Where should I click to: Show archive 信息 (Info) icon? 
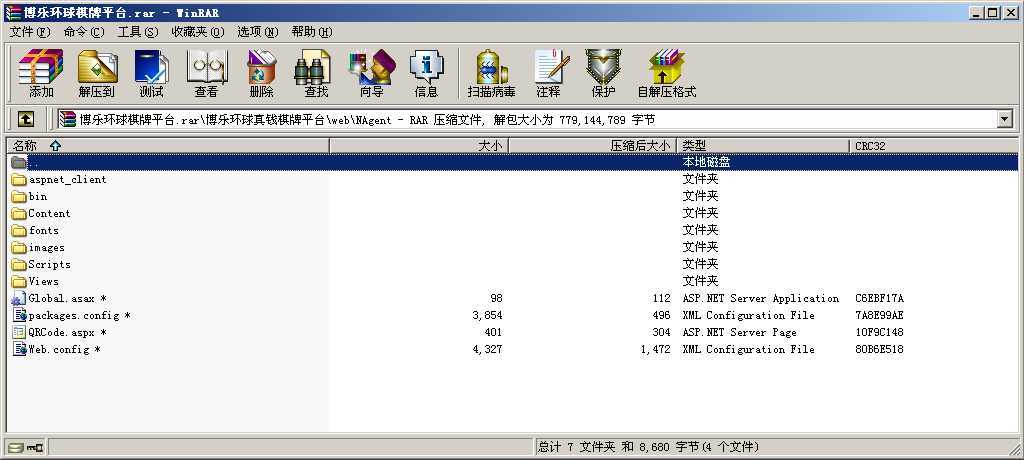point(426,74)
